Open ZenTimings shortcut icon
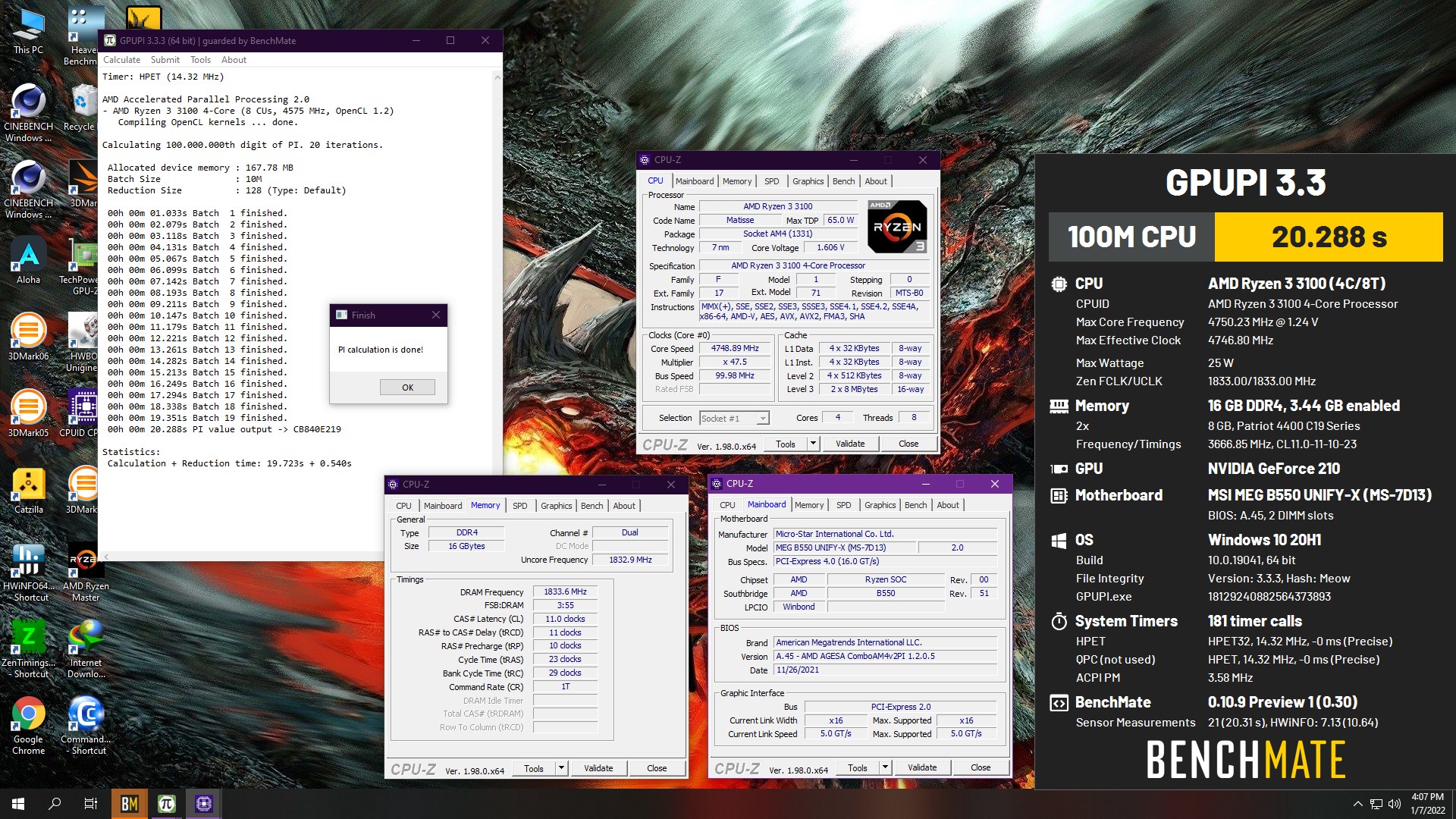This screenshot has height=819, width=1456. coord(30,649)
